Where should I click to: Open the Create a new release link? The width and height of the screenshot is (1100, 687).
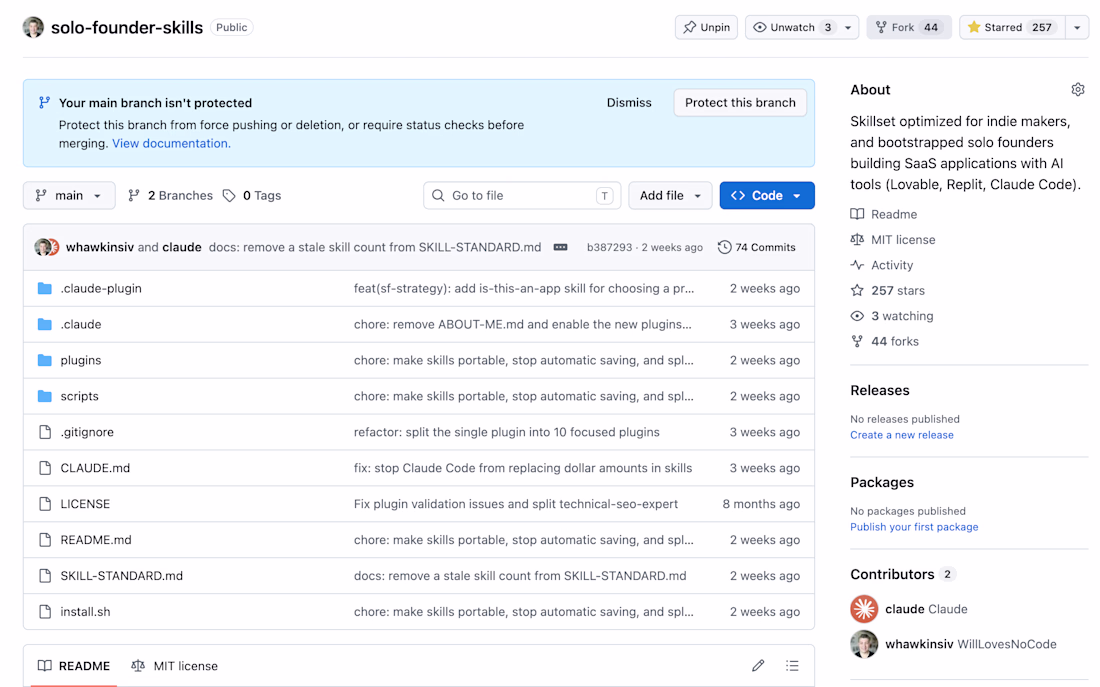pyautogui.click(x=901, y=435)
